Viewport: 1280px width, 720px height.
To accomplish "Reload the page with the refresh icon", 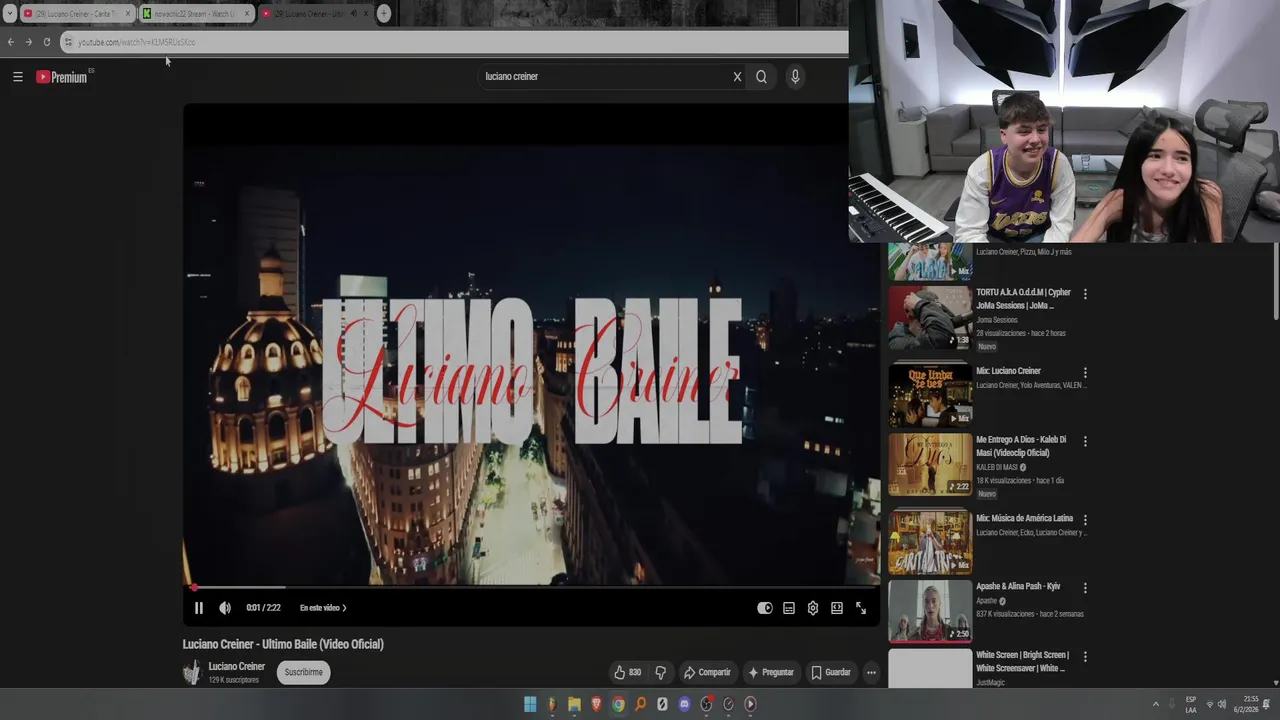I will tap(46, 42).
